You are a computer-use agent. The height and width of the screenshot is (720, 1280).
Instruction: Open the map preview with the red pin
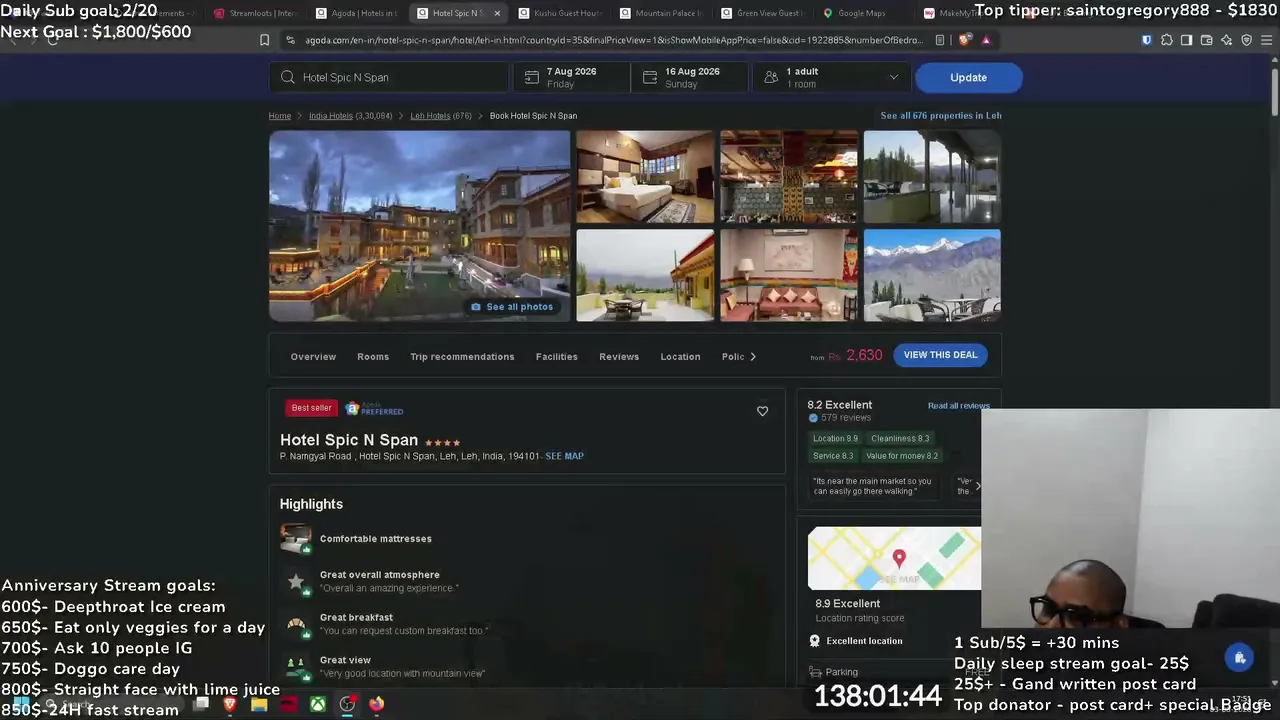click(x=894, y=558)
